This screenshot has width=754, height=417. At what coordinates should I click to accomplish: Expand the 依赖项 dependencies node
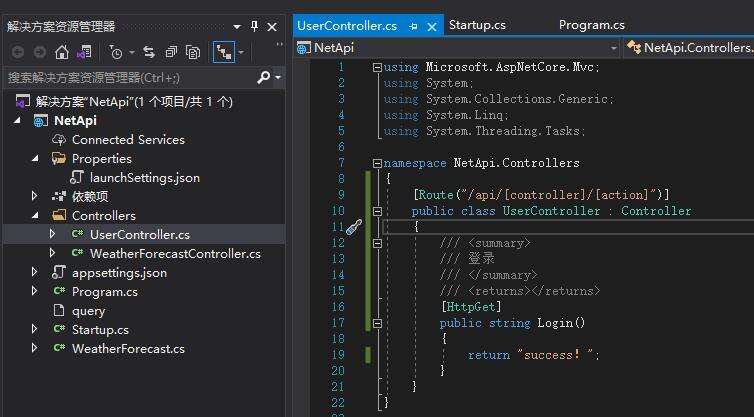[x=34, y=196]
